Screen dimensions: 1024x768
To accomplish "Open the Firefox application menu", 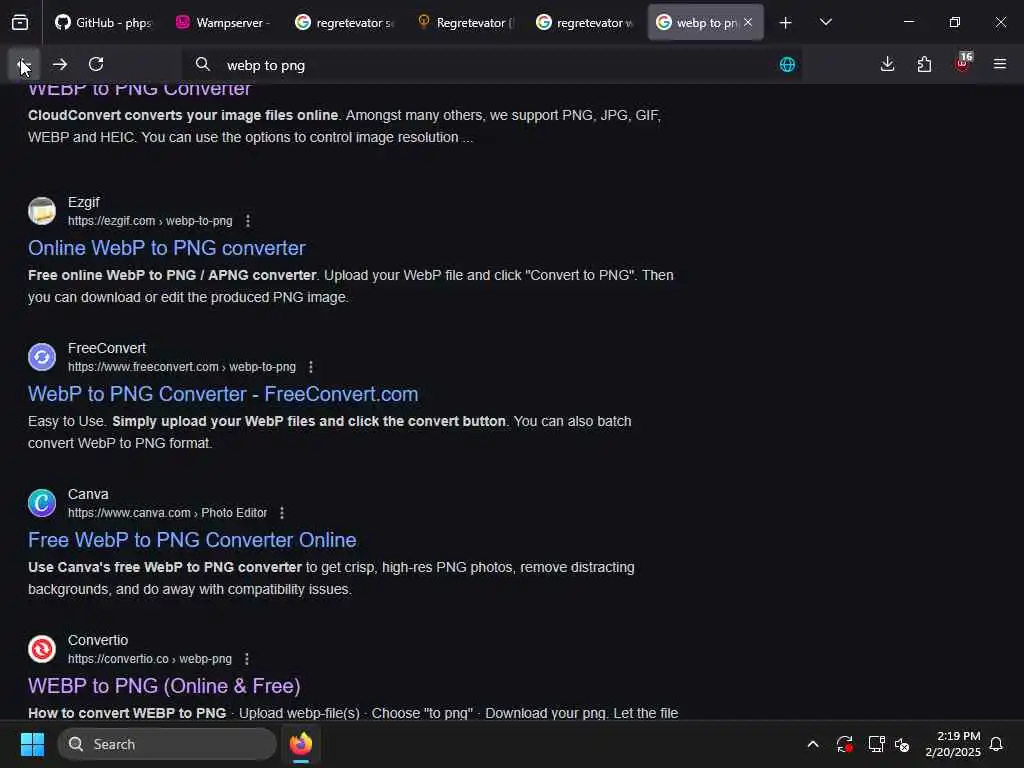I will 1000,64.
